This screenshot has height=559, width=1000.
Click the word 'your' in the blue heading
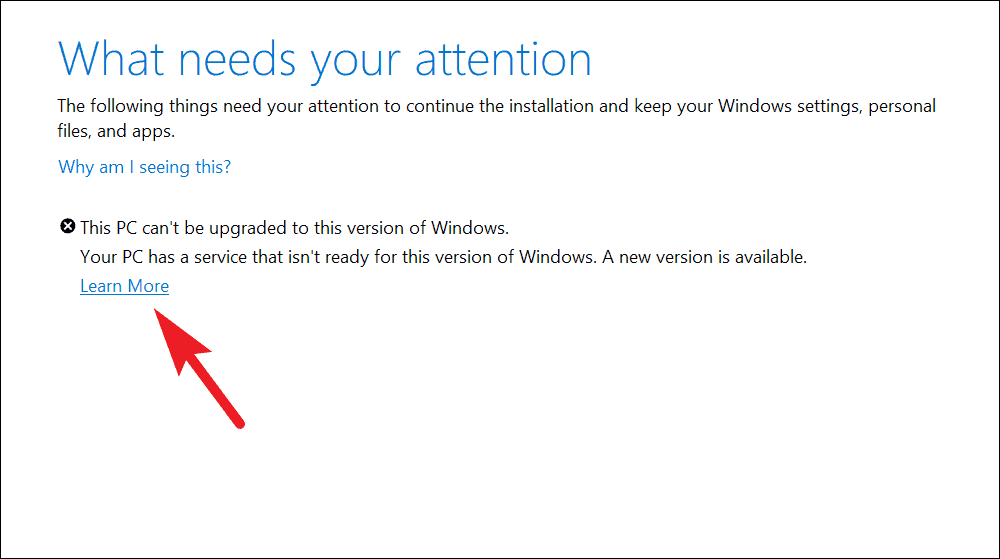(x=356, y=64)
